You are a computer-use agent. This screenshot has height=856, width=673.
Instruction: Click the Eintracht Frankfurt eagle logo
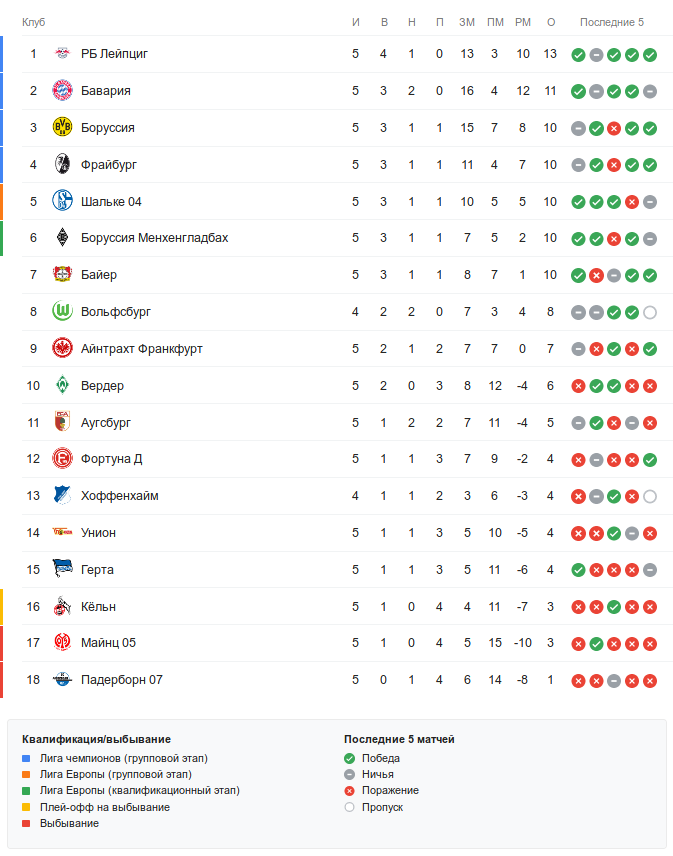click(x=62, y=348)
